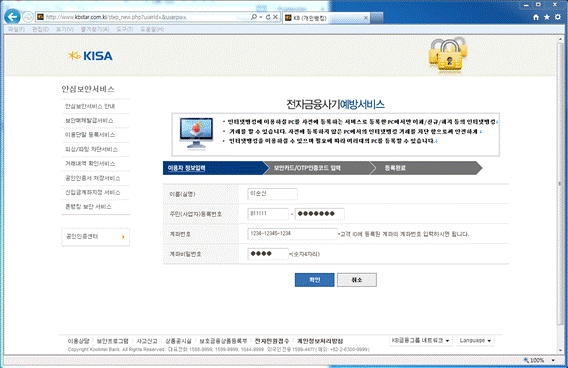This screenshot has height=368, width=568.
Task: Open 피싱/파밍 차단서비스 sidebar link
Action: tap(91, 149)
